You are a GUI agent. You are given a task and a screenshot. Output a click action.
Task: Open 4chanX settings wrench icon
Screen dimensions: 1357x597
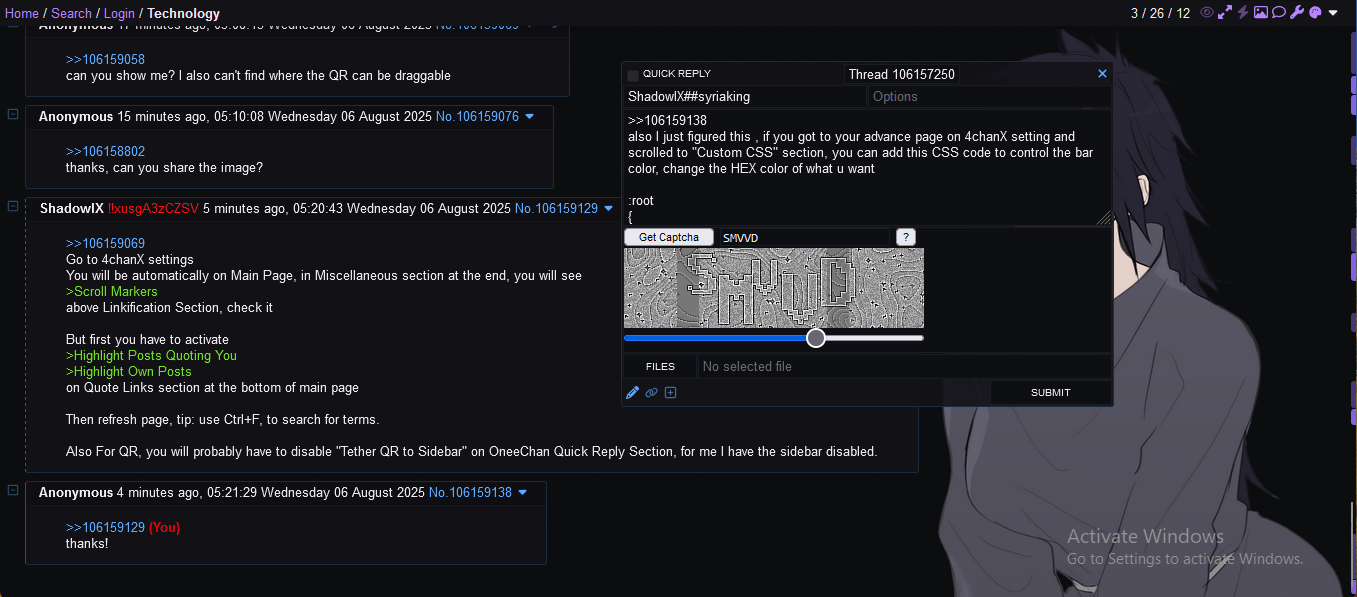coord(1297,13)
